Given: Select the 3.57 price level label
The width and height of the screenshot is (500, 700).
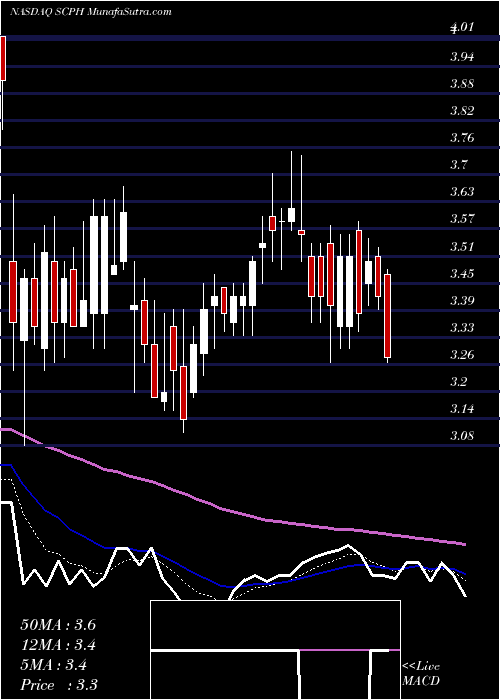Looking at the screenshot, I should point(462,219).
